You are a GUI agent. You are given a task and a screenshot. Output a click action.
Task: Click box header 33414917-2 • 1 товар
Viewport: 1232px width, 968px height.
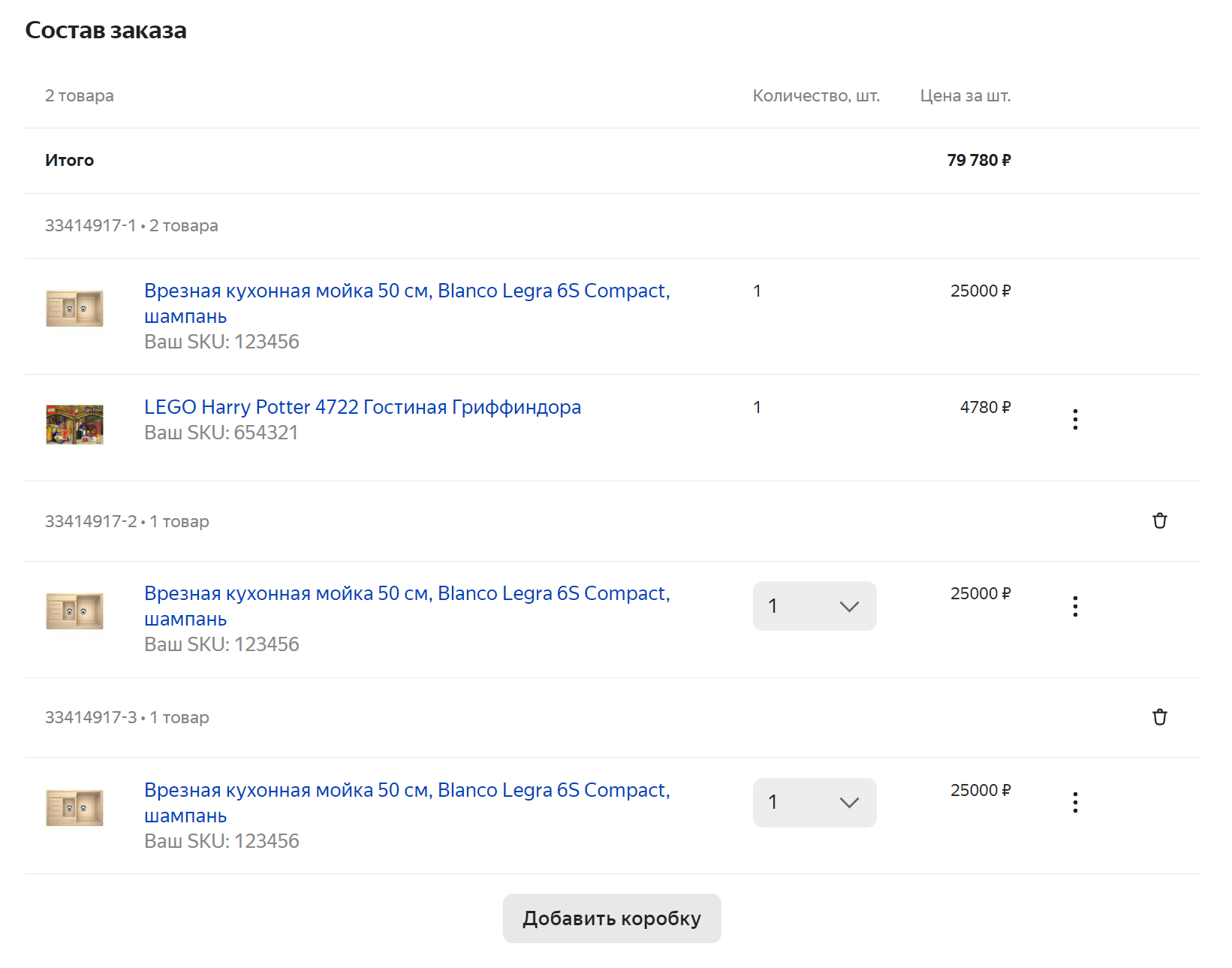[127, 522]
